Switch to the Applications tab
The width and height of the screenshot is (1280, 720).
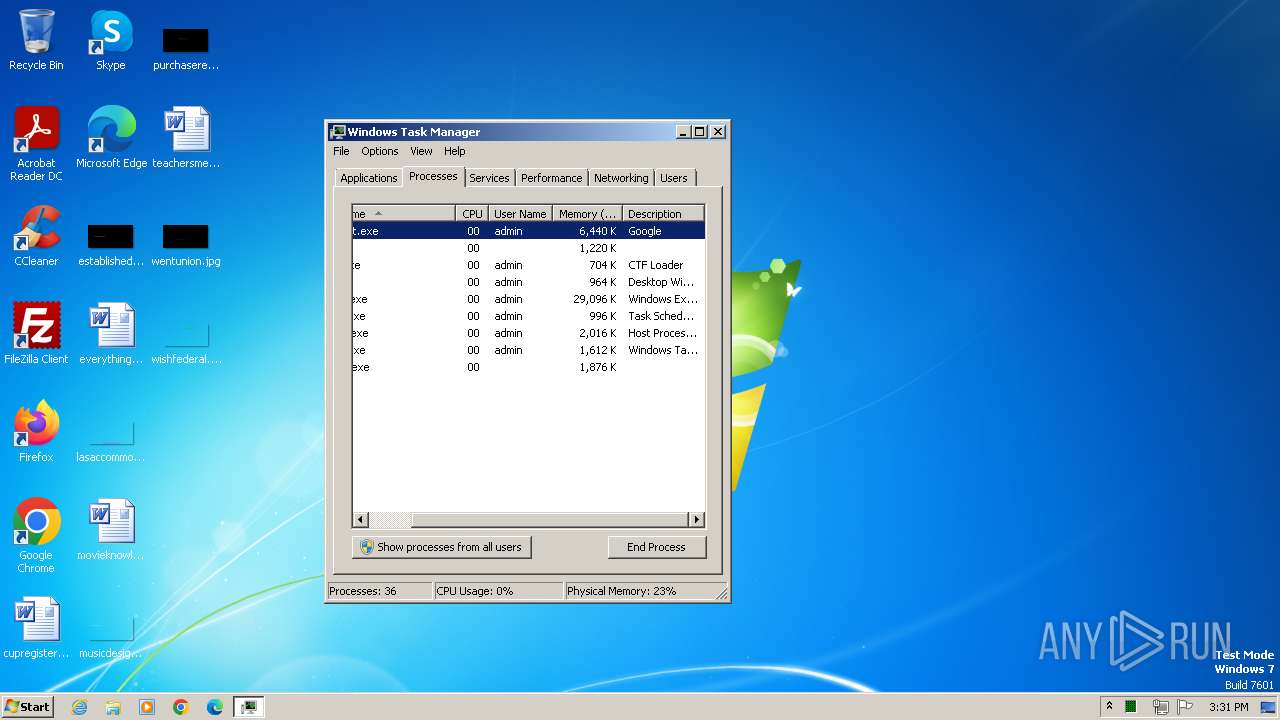pos(368,178)
